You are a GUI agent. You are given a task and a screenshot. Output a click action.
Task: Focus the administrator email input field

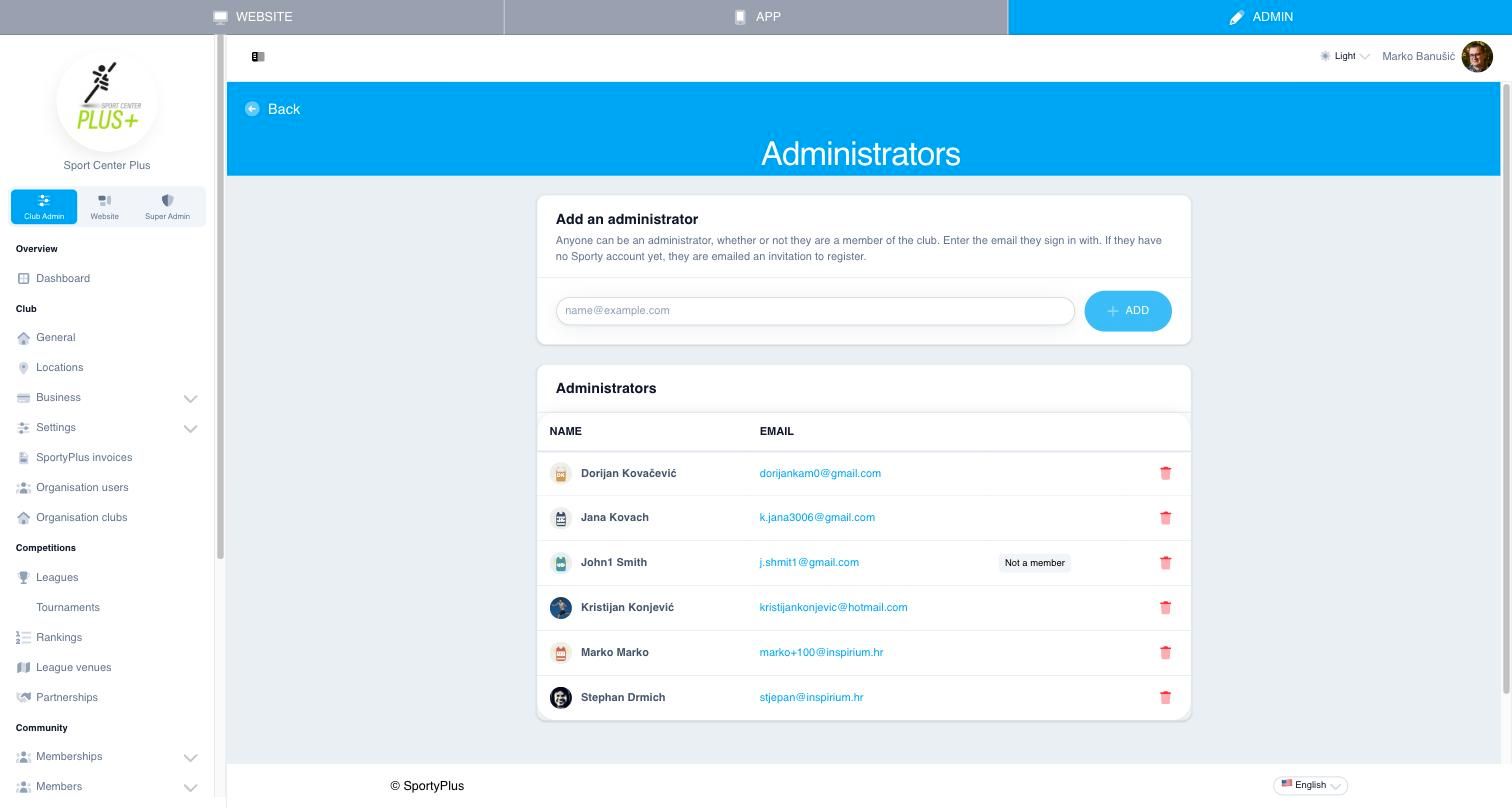tap(815, 311)
